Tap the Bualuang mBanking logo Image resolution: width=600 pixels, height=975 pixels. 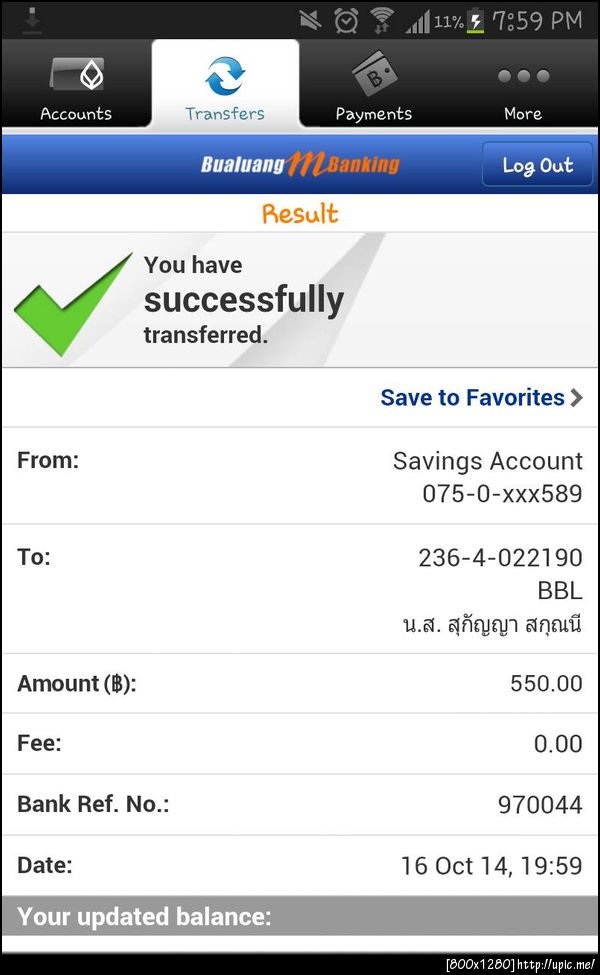point(299,164)
